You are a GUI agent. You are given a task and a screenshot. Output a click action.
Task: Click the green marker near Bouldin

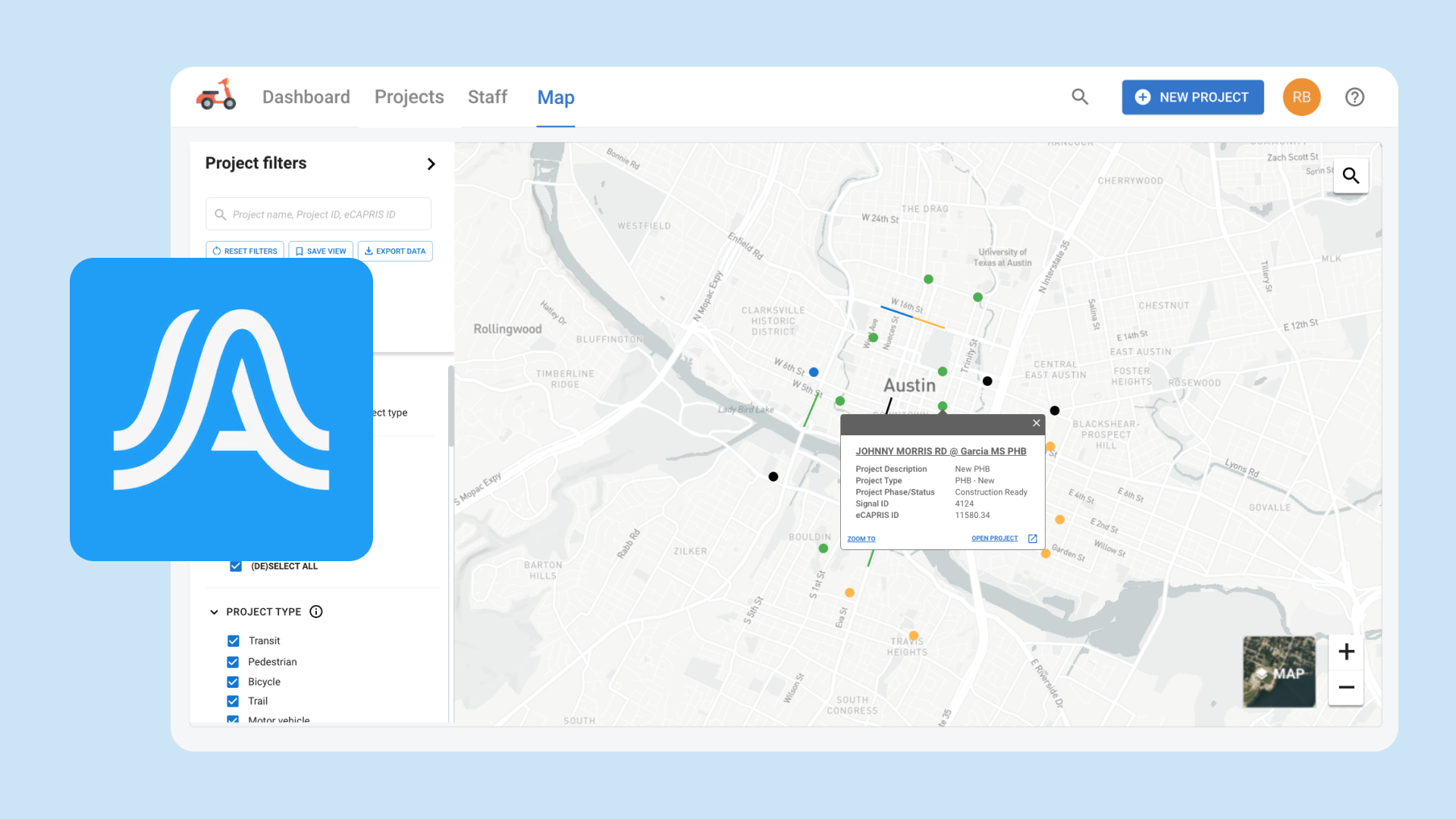click(824, 548)
